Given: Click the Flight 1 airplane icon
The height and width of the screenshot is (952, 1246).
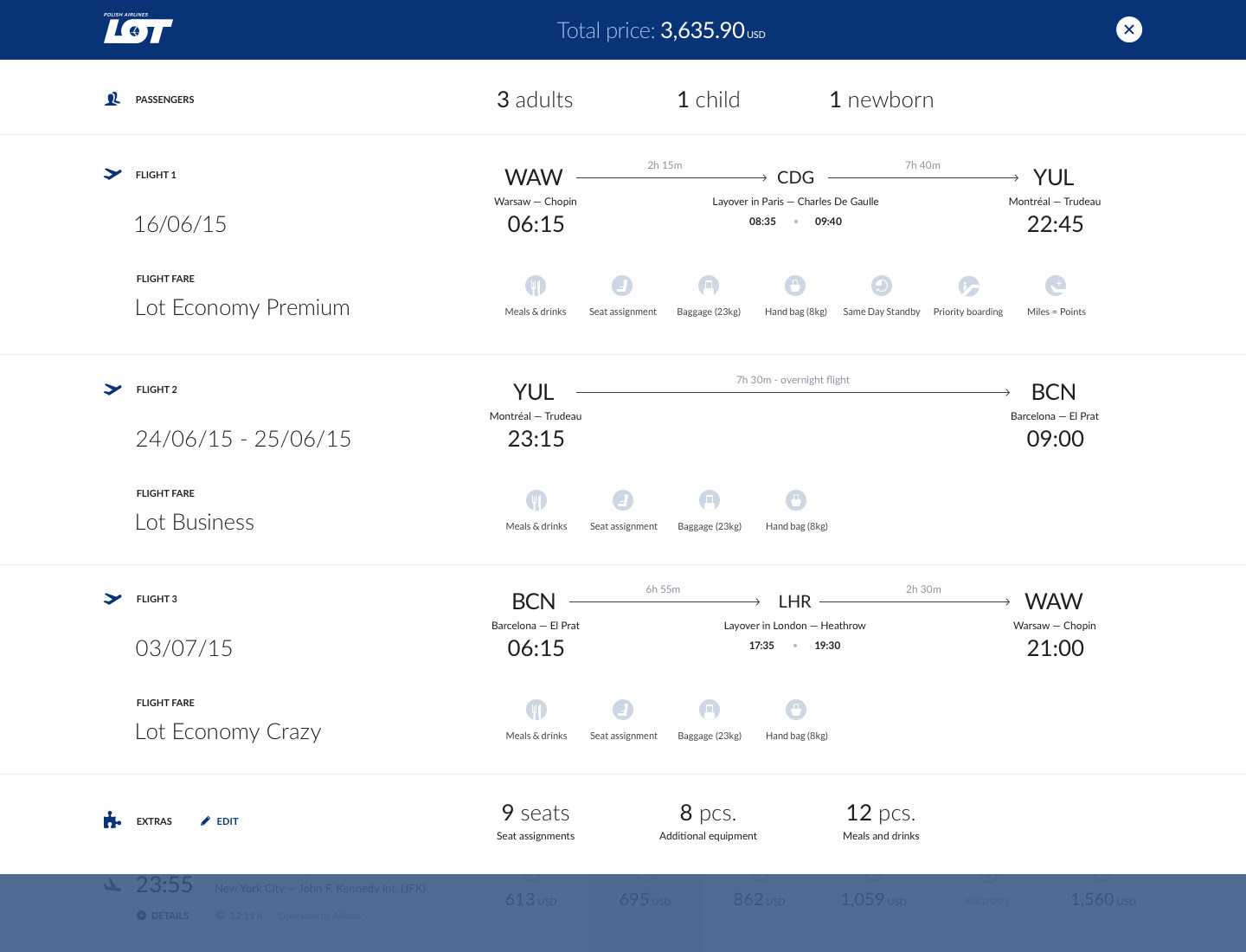Looking at the screenshot, I should coord(112,174).
